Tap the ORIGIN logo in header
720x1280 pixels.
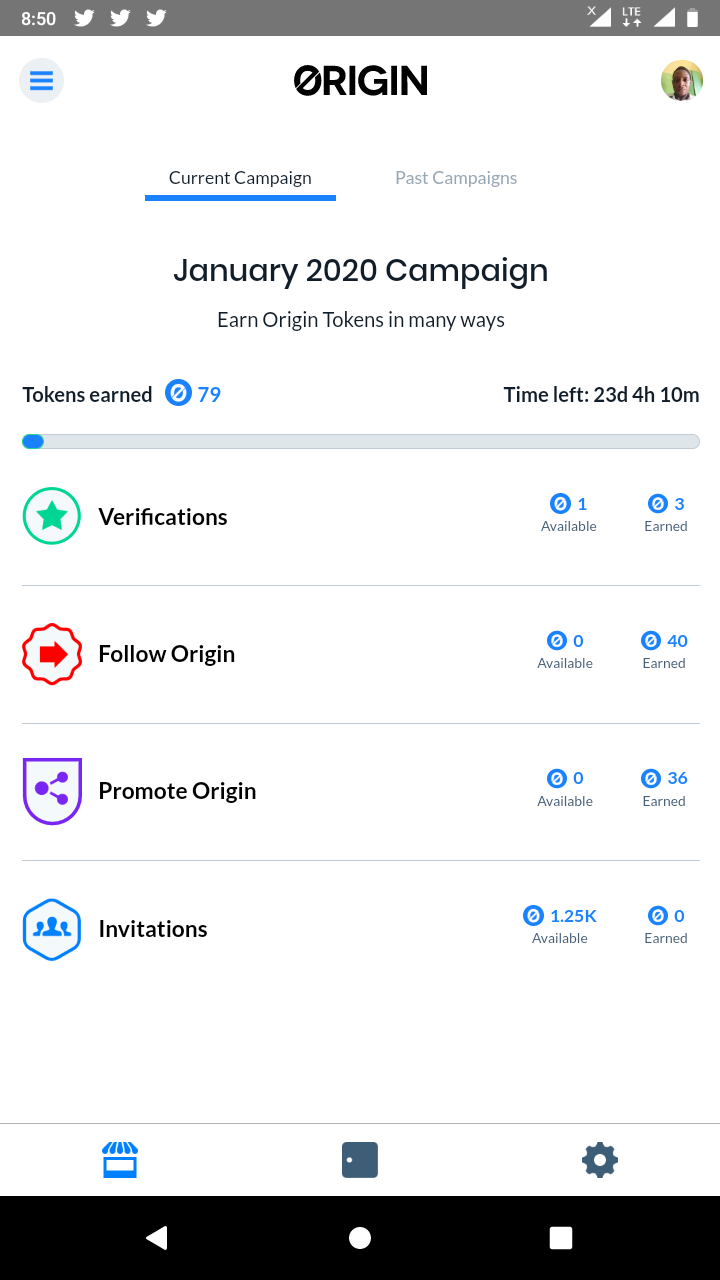[x=360, y=81]
